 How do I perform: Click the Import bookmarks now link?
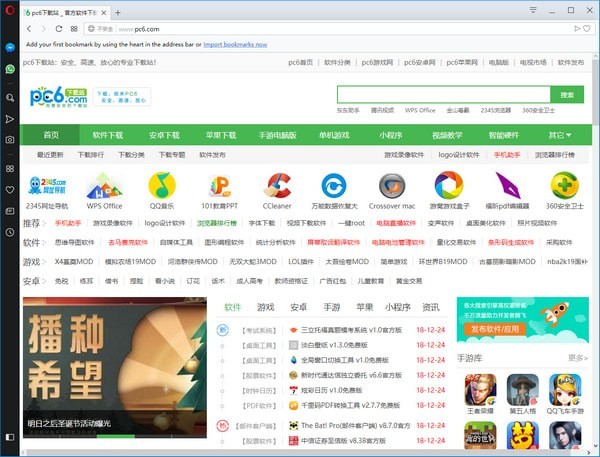[x=235, y=44]
